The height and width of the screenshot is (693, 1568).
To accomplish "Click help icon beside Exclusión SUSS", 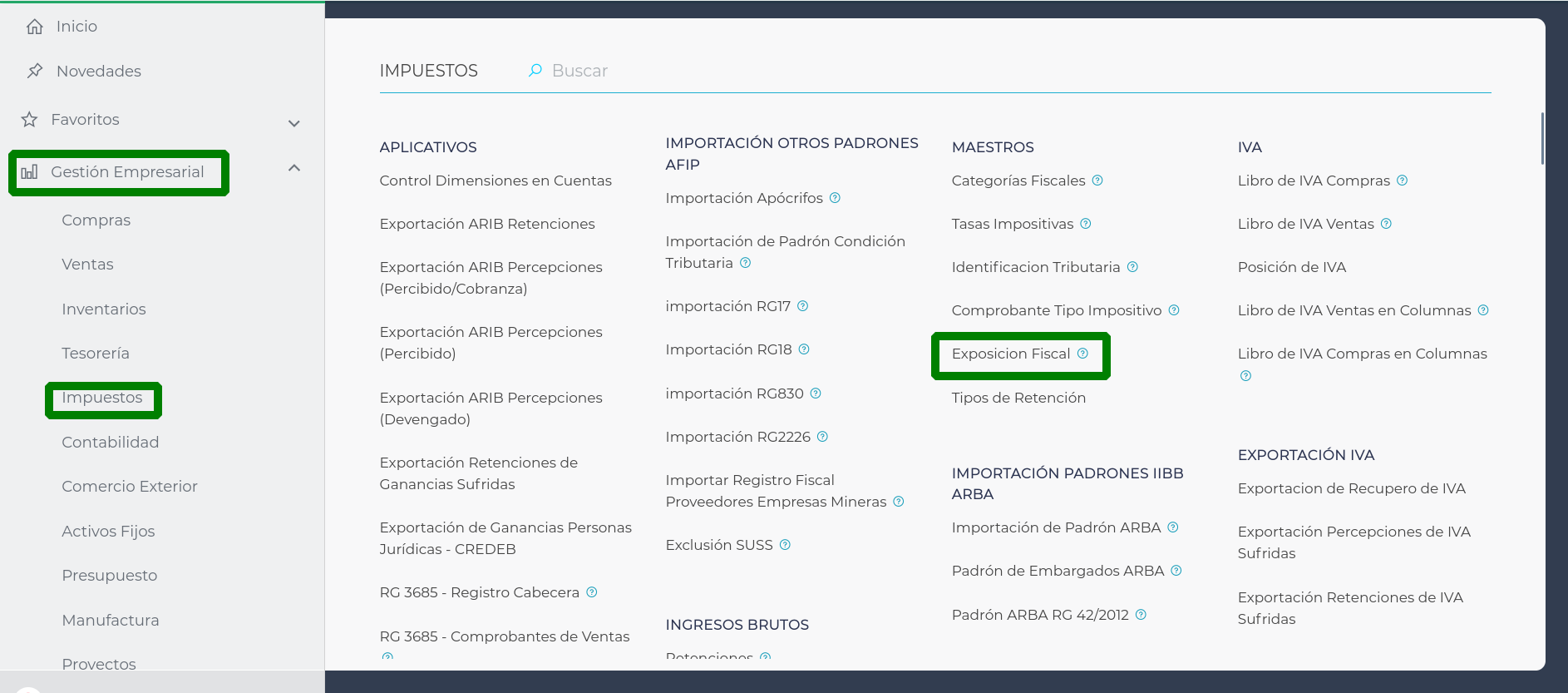I will [x=785, y=545].
